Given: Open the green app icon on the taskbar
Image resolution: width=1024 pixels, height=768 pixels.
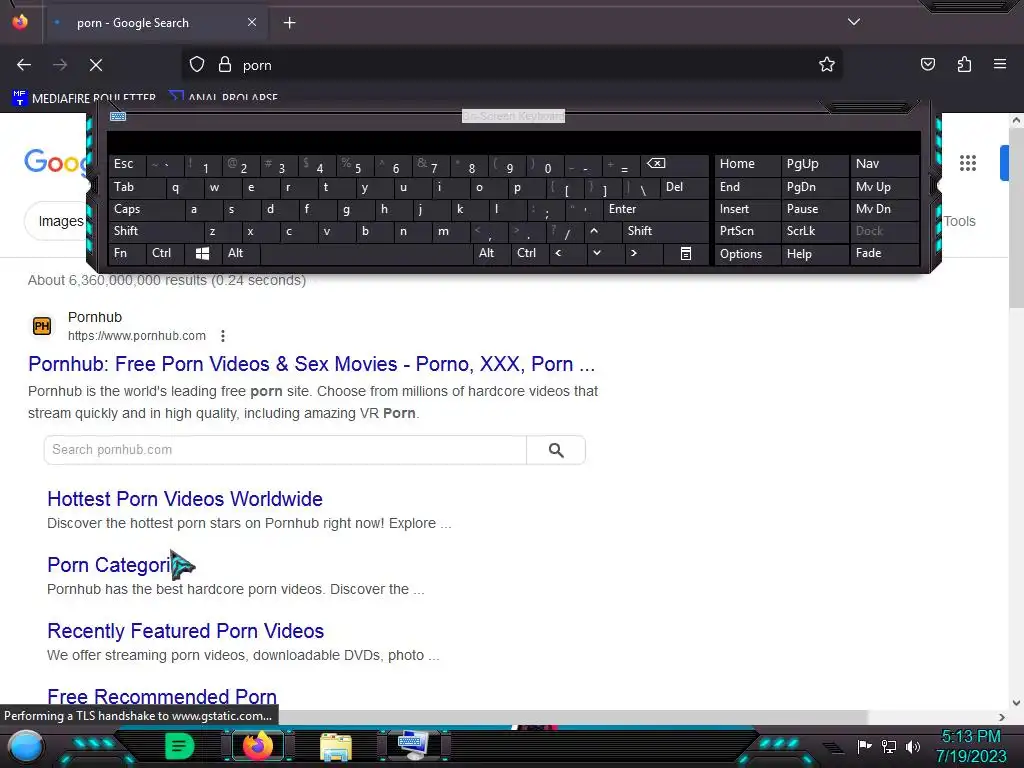Looking at the screenshot, I should pyautogui.click(x=179, y=746).
